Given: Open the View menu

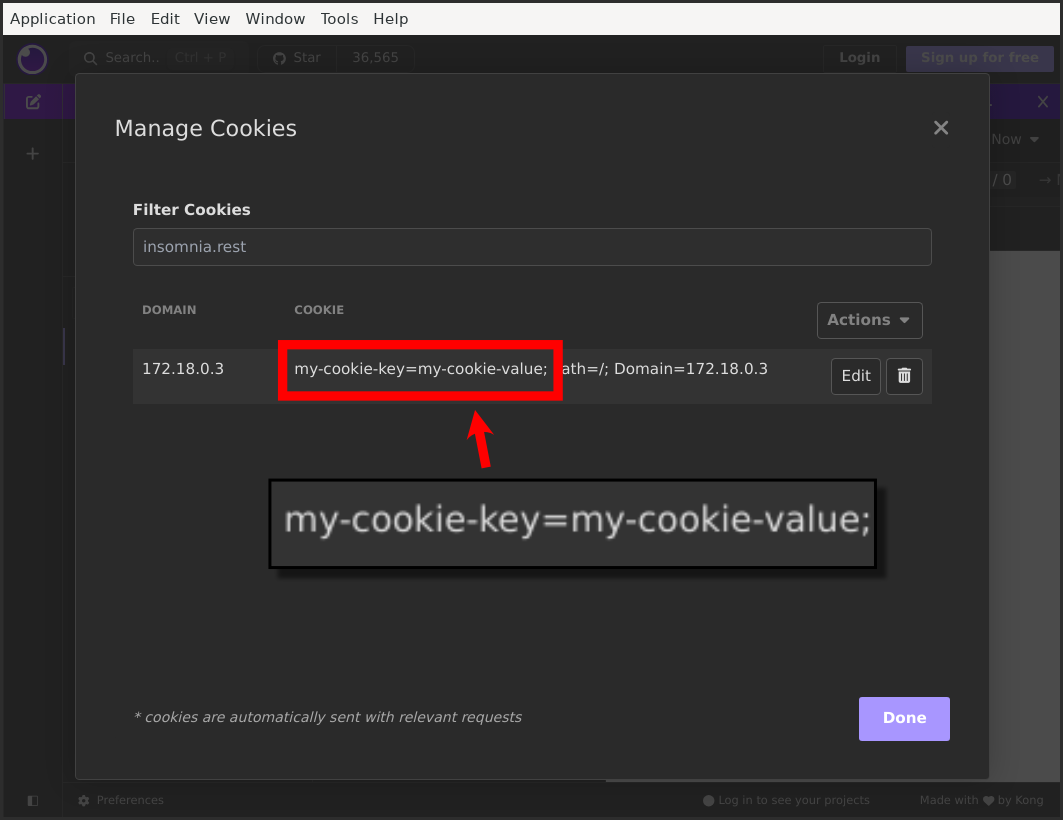Looking at the screenshot, I should (x=212, y=19).
